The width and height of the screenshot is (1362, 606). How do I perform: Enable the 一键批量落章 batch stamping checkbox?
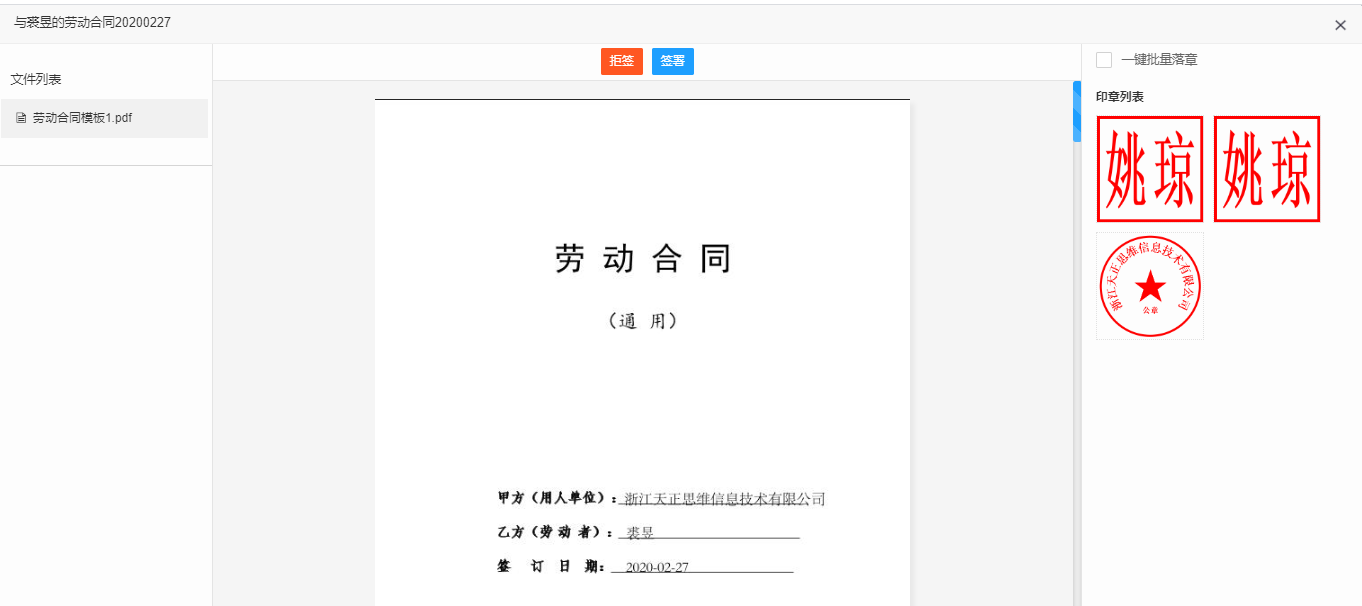1103,59
